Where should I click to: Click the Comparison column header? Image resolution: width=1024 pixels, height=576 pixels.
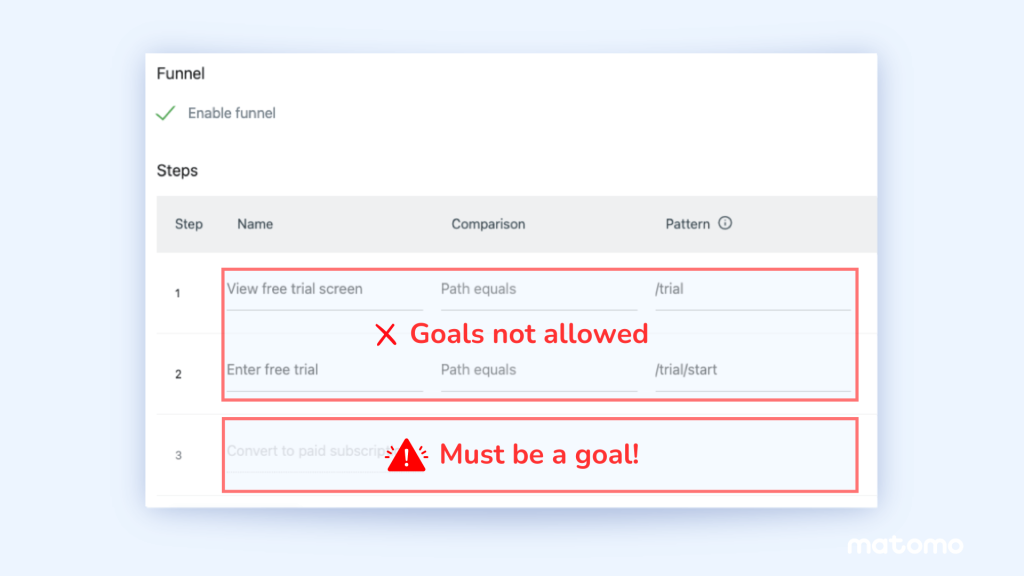click(488, 224)
